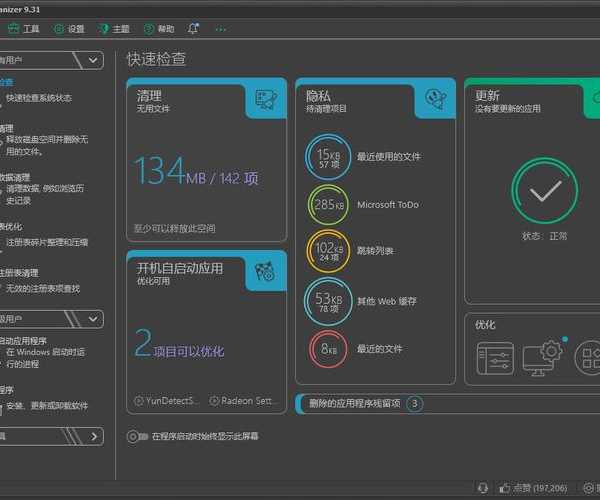Screen dimensions: 600x500
Task: Click the 快速检查 page heading
Action: pos(156,59)
